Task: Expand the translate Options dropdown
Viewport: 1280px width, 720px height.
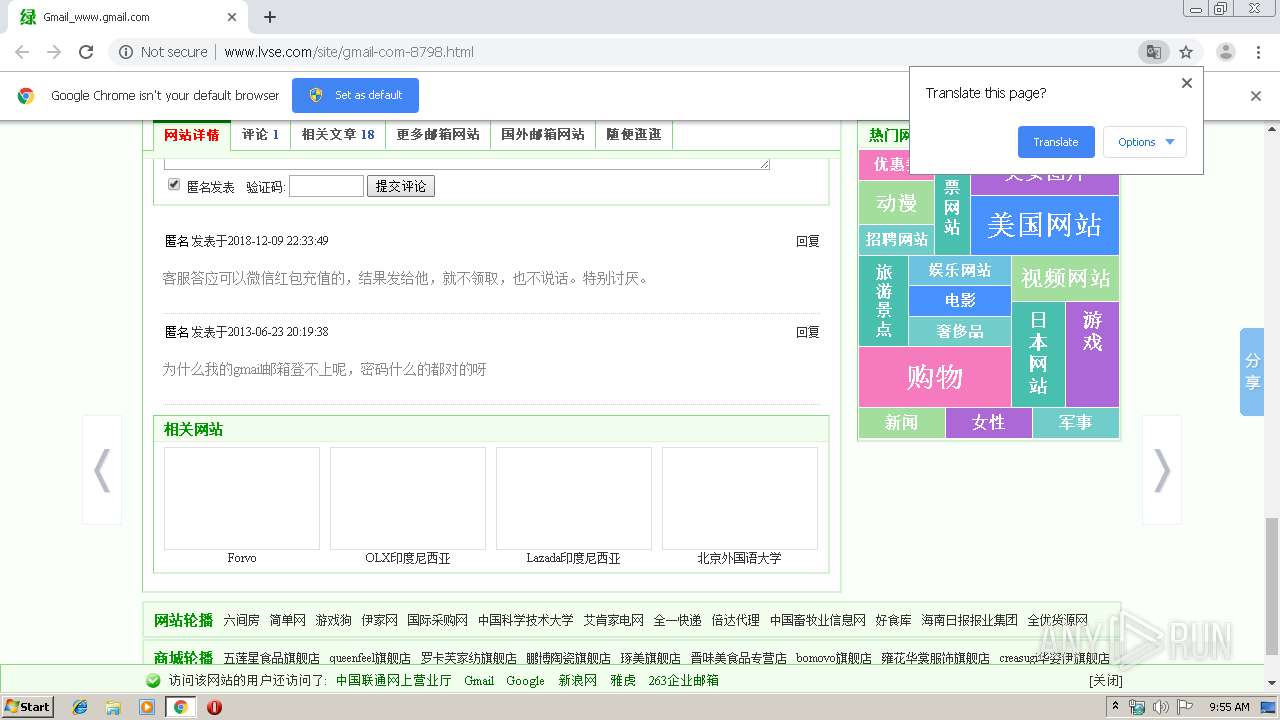Action: 1145,142
